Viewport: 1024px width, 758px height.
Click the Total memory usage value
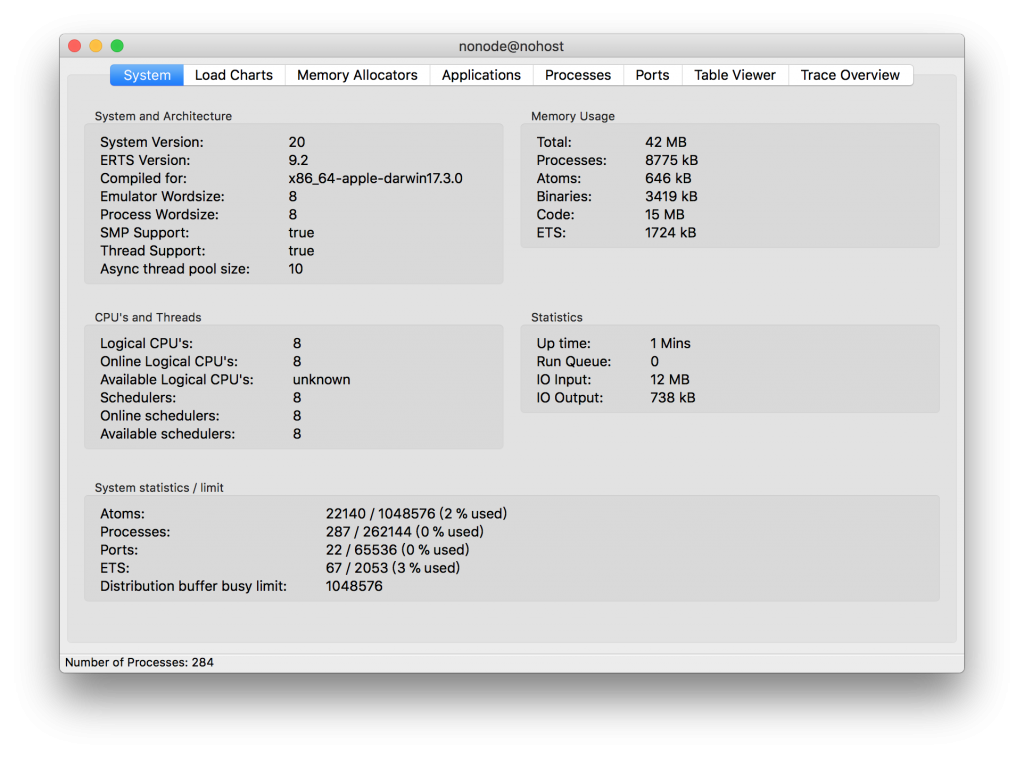(665, 142)
